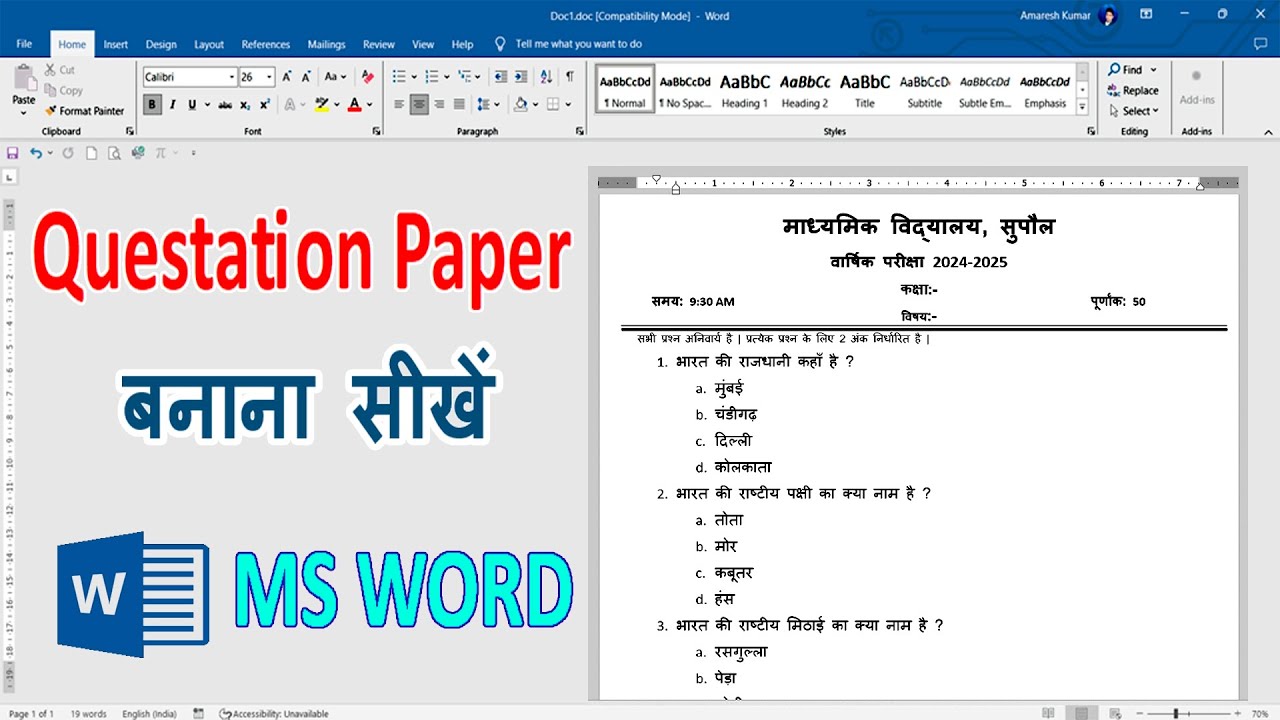Image resolution: width=1280 pixels, height=720 pixels.
Task: Open the font size 26 dropdown
Action: click(x=269, y=77)
